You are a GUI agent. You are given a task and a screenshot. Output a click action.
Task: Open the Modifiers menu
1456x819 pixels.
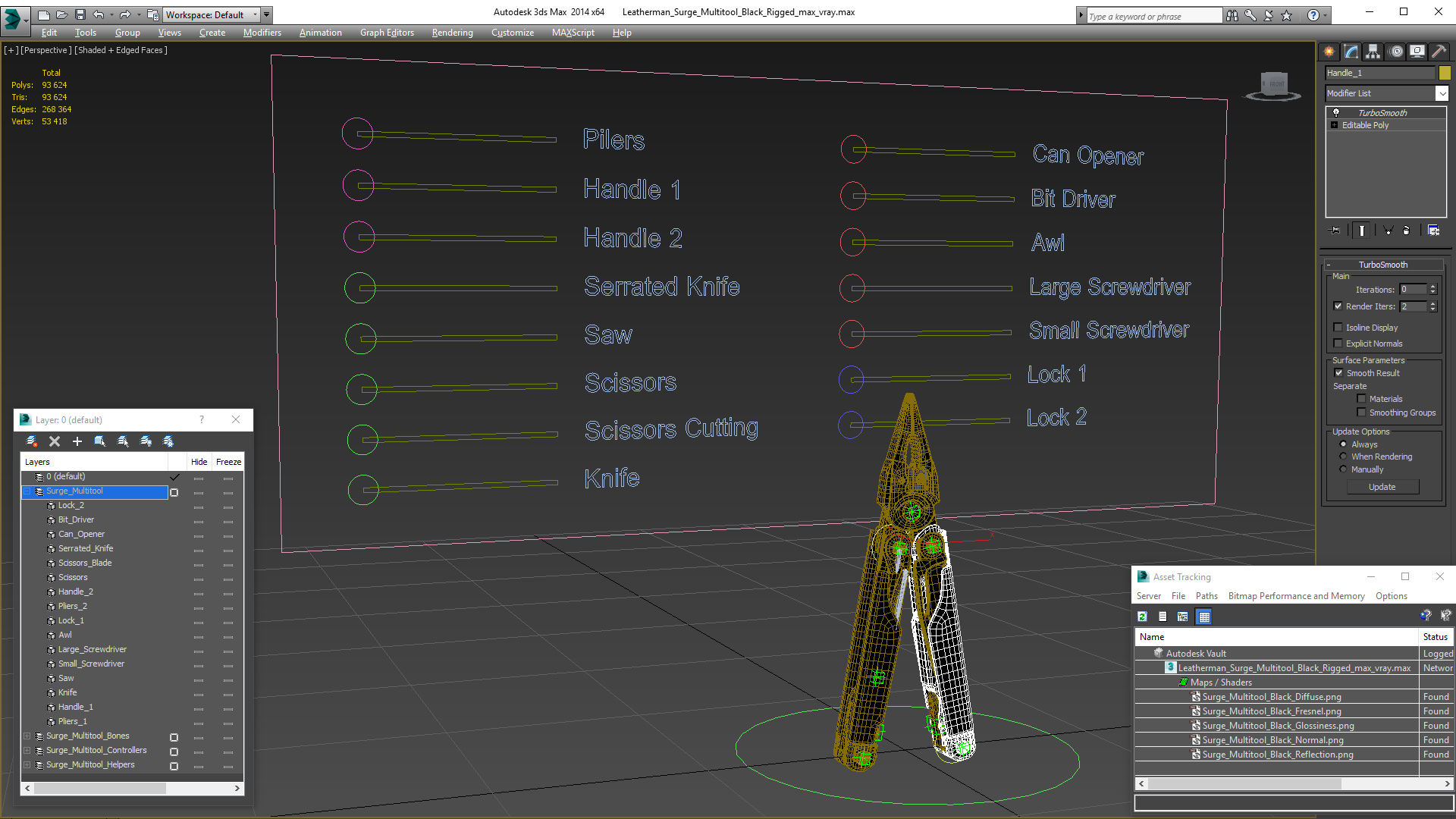[x=262, y=33]
